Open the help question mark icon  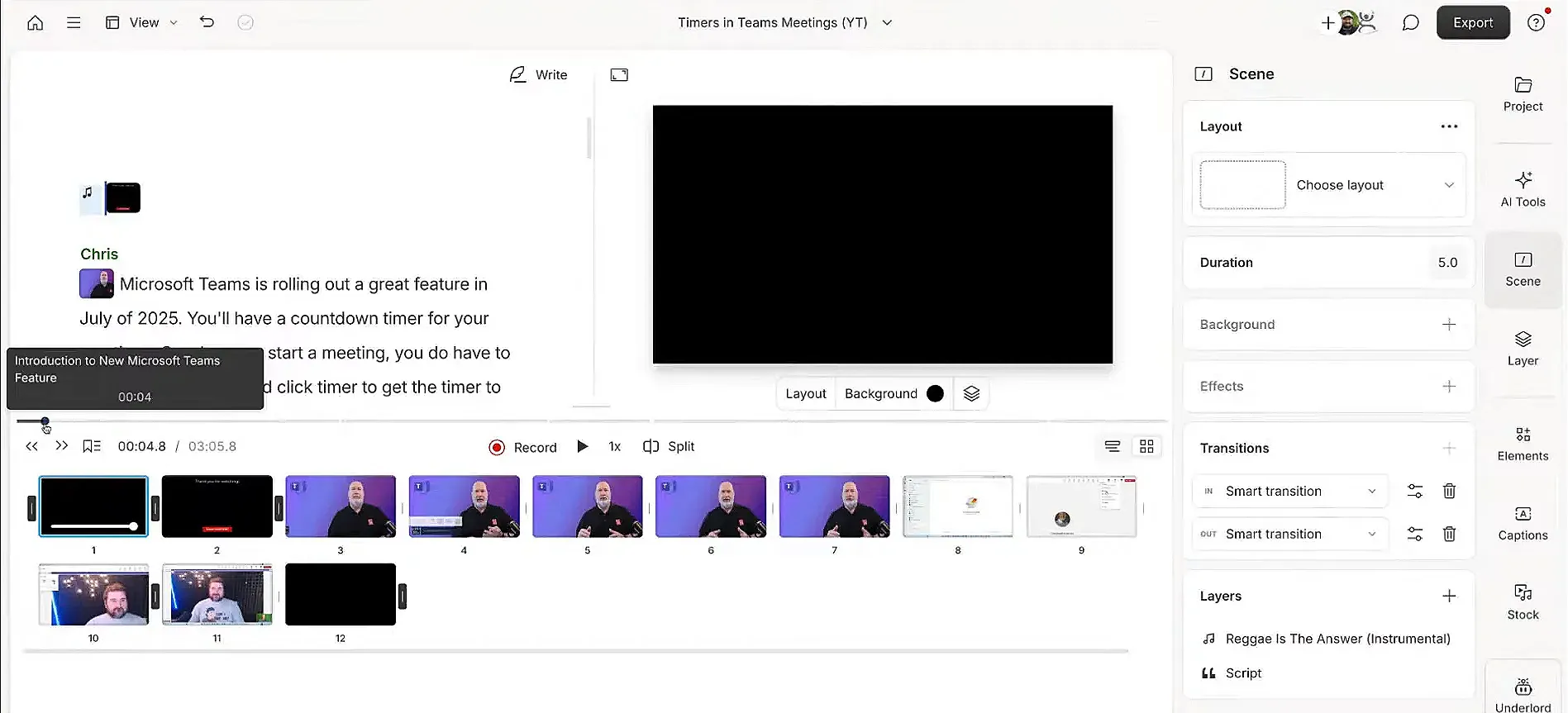(1536, 22)
